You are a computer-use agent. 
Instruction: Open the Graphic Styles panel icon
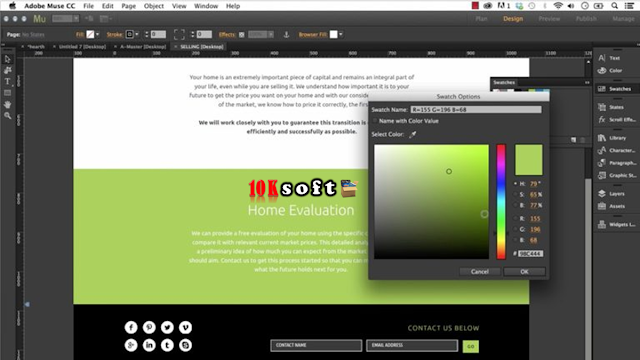[602, 176]
